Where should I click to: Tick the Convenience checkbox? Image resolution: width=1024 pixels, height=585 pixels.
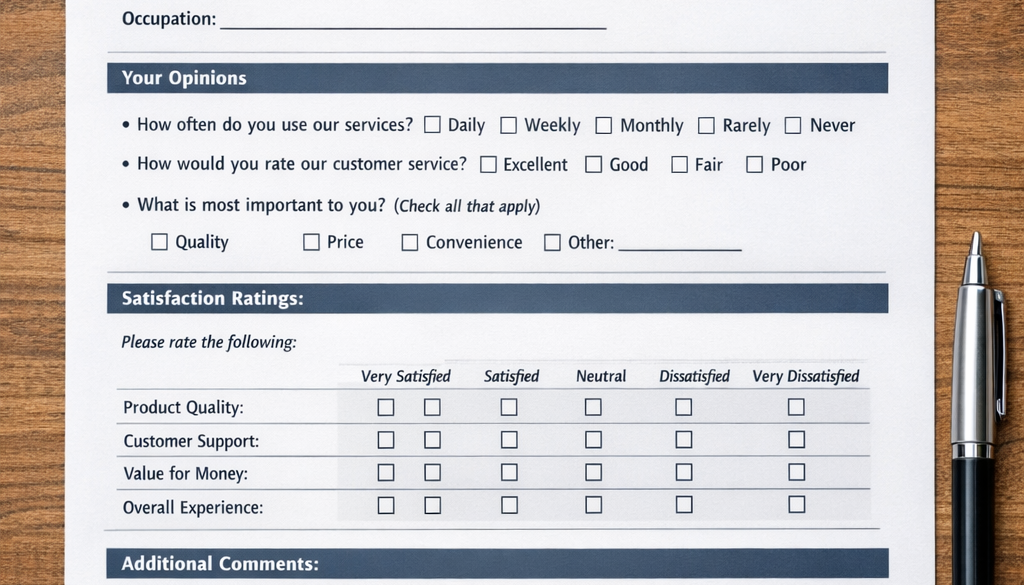(x=409, y=242)
